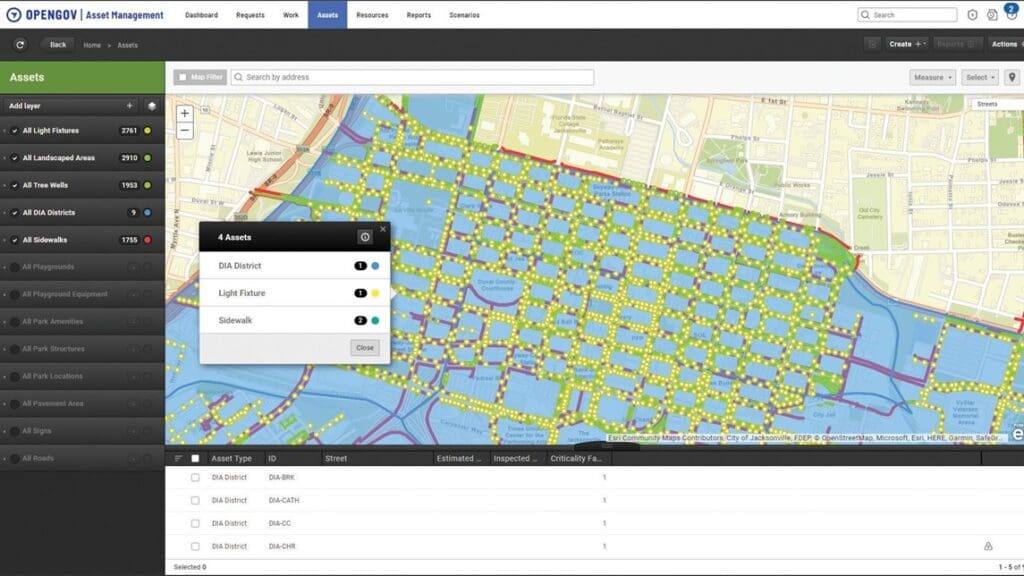Check the DIA-CATH row checkbox
The image size is (1024, 576).
(195, 500)
